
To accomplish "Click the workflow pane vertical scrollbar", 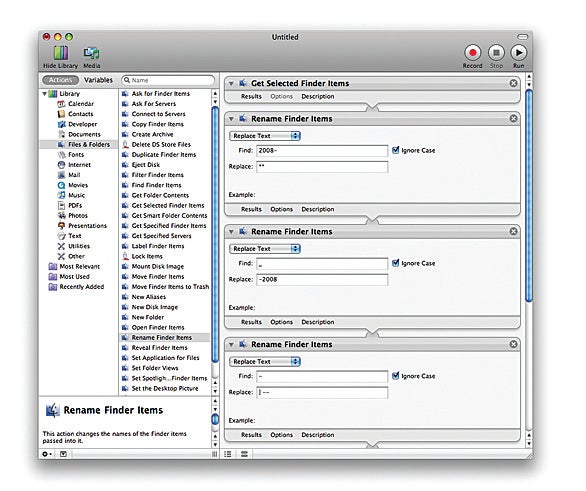I will coord(529,194).
